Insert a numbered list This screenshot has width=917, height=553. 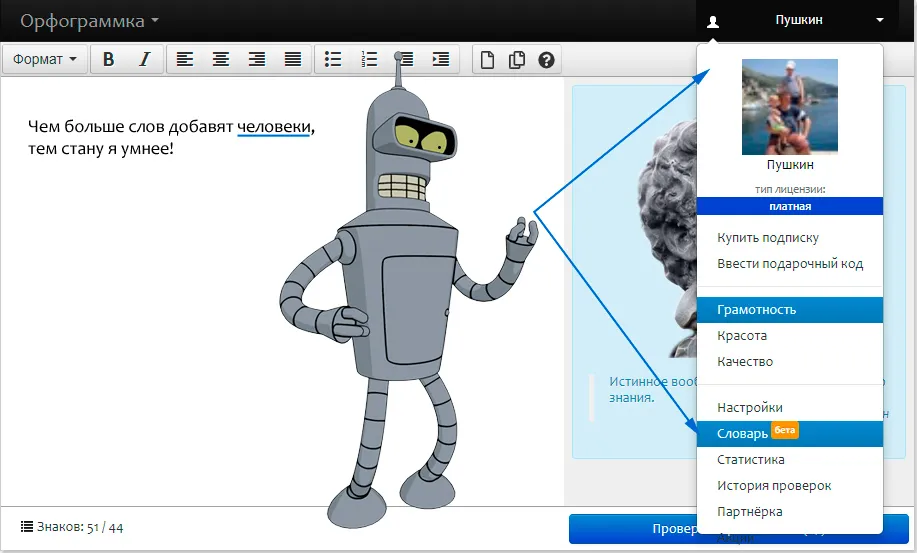369,59
